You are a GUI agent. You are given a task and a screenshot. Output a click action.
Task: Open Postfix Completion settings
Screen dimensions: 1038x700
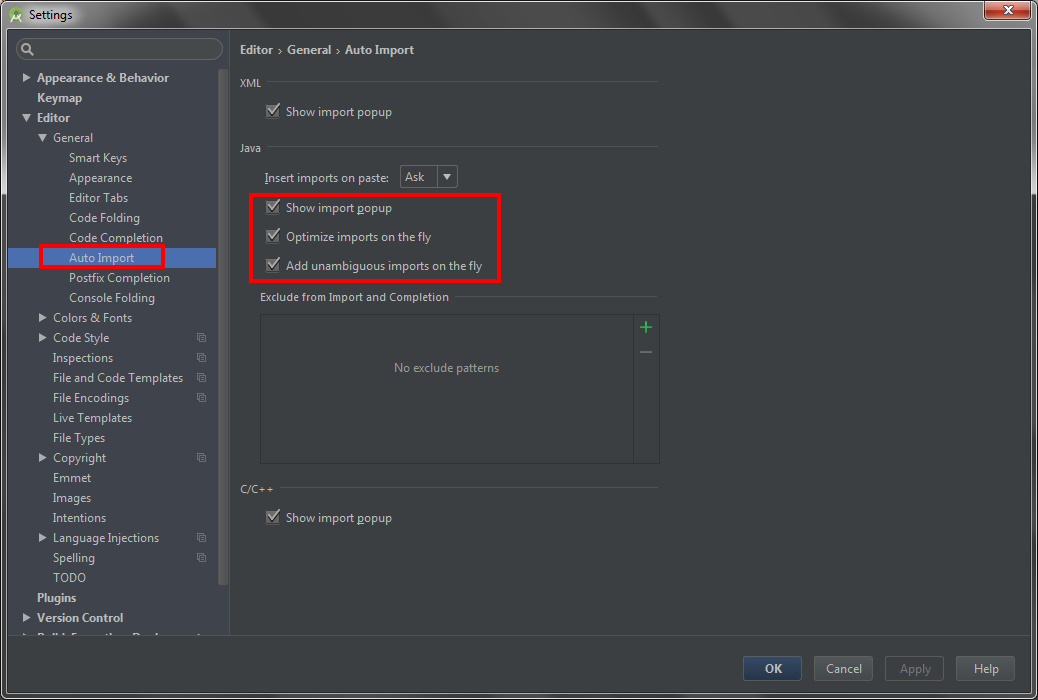coord(119,278)
